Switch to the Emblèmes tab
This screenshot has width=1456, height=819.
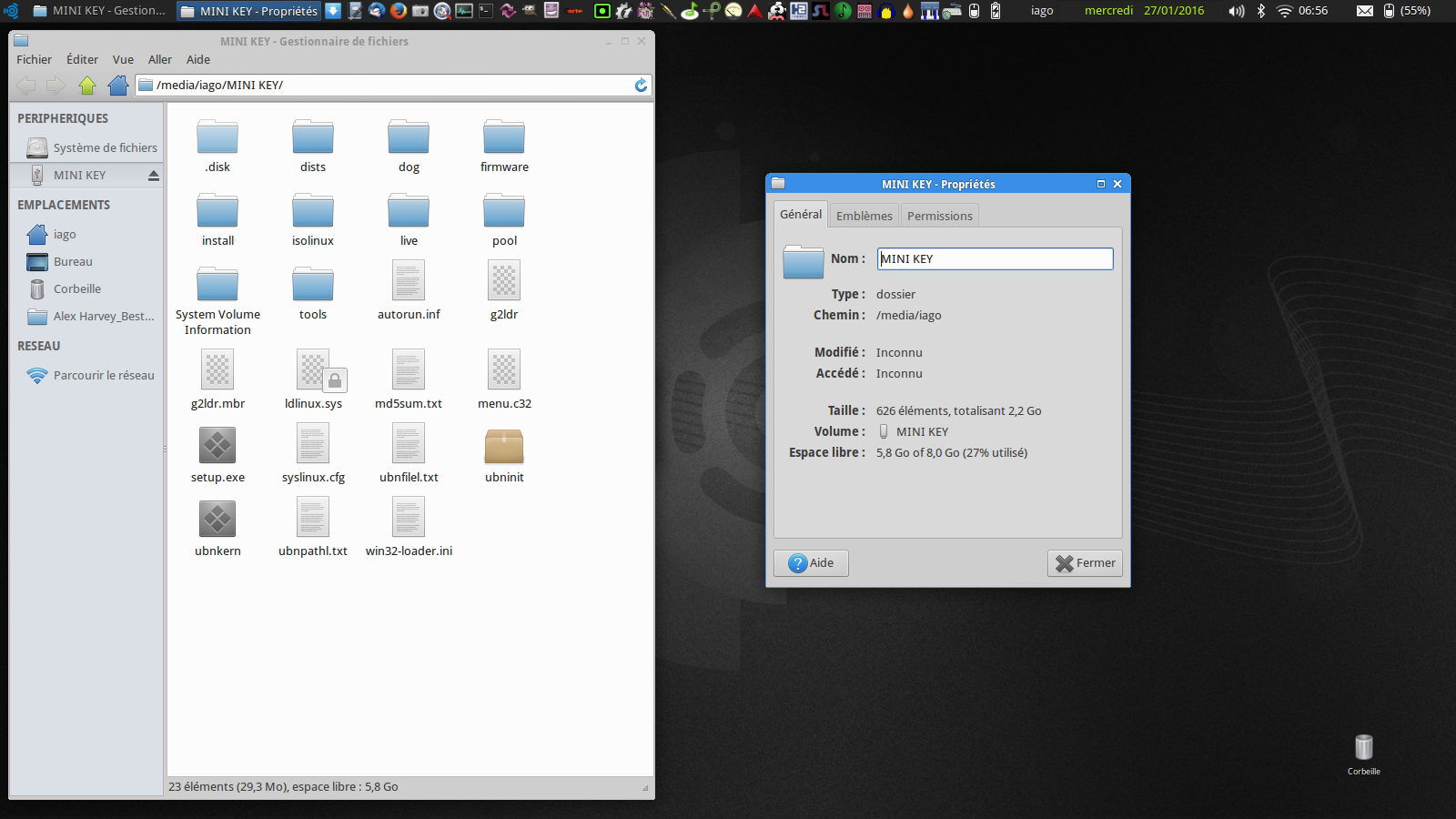click(x=864, y=216)
